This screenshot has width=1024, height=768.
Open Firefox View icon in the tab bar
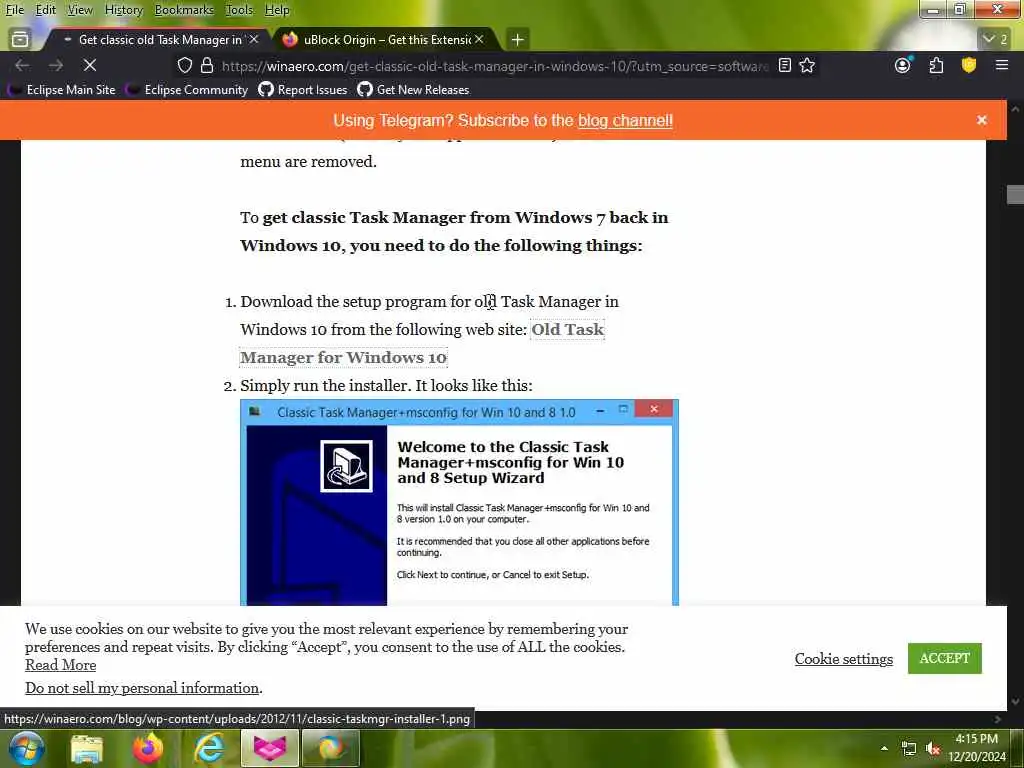(20, 39)
